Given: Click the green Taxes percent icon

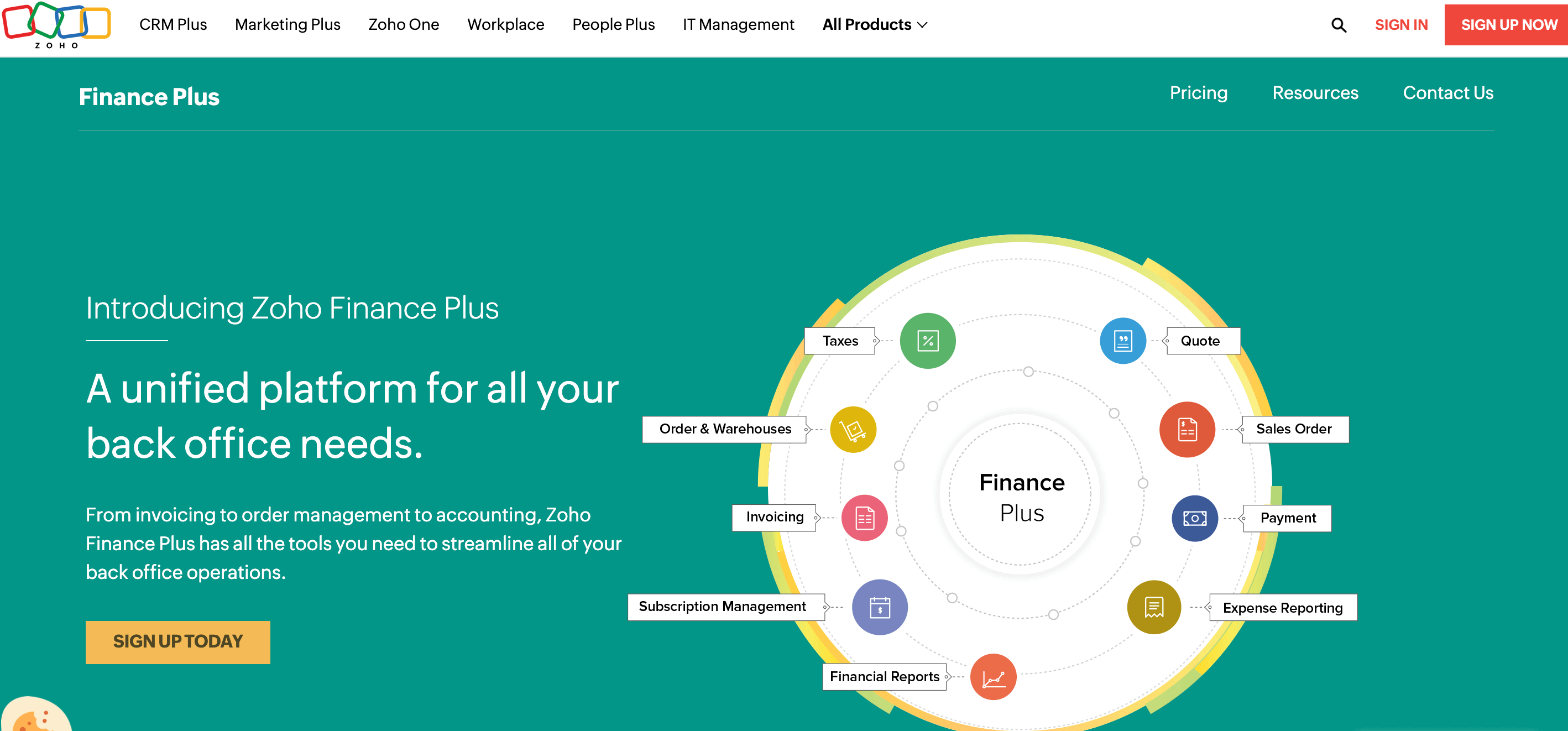Looking at the screenshot, I should coord(927,341).
